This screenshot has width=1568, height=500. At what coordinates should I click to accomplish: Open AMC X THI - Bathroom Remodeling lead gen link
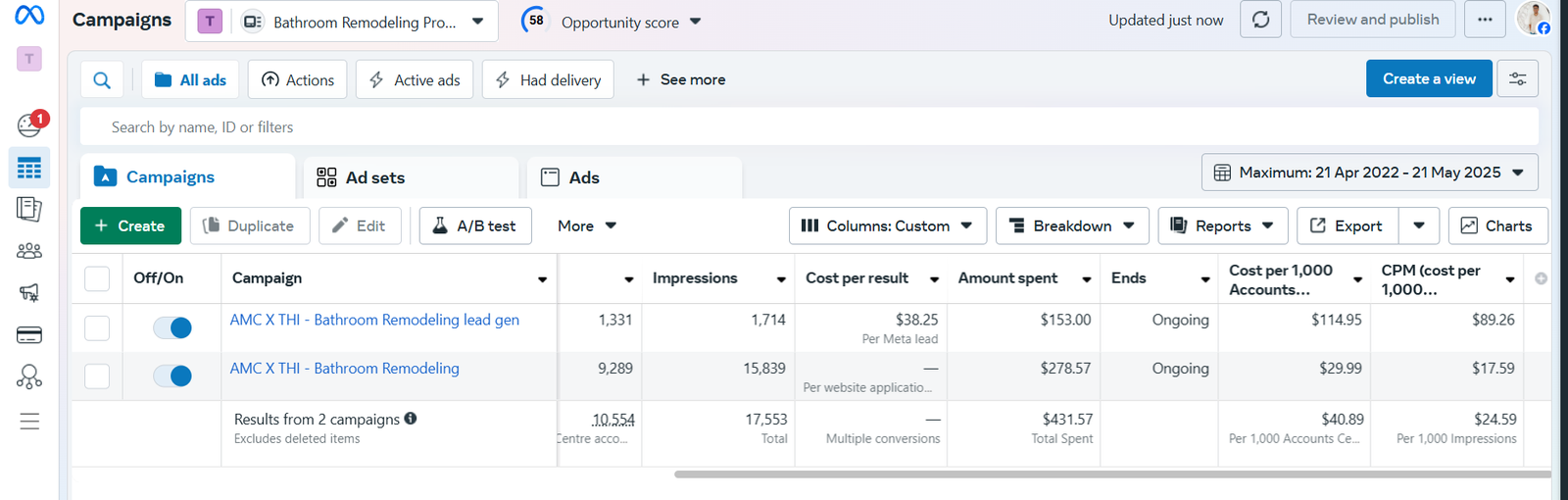(374, 320)
